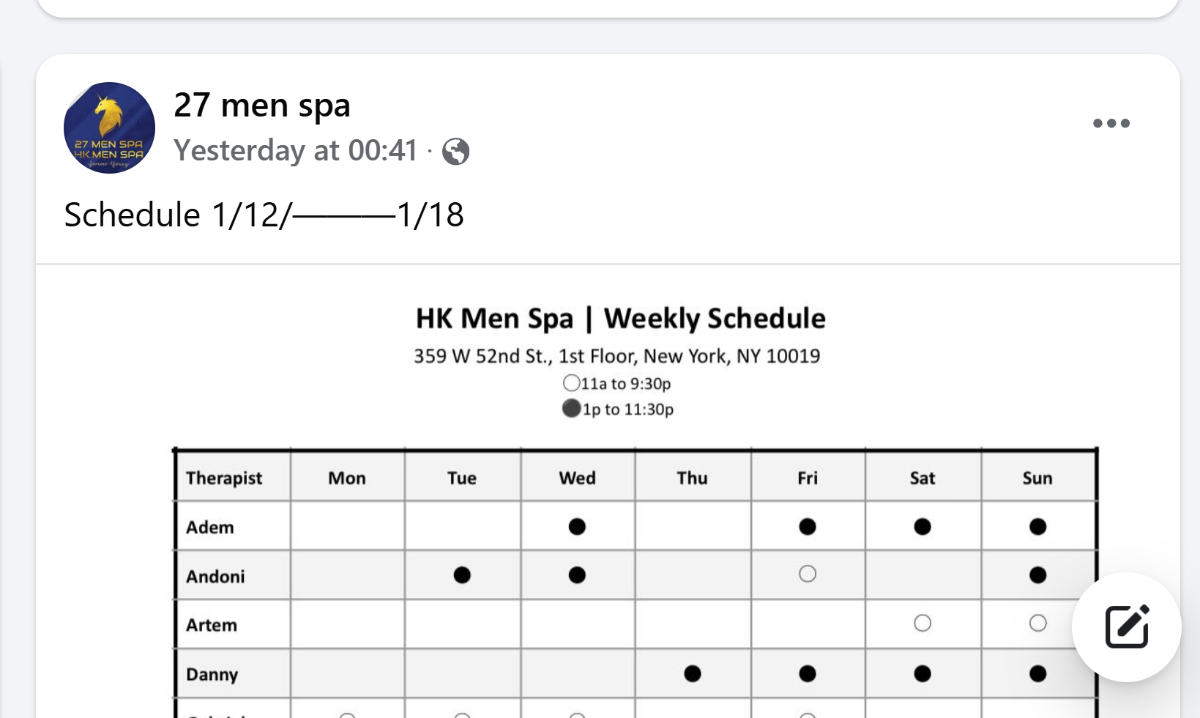Click Danny's filled dot under Thu
The width and height of the screenshot is (1200, 718).
(692, 673)
